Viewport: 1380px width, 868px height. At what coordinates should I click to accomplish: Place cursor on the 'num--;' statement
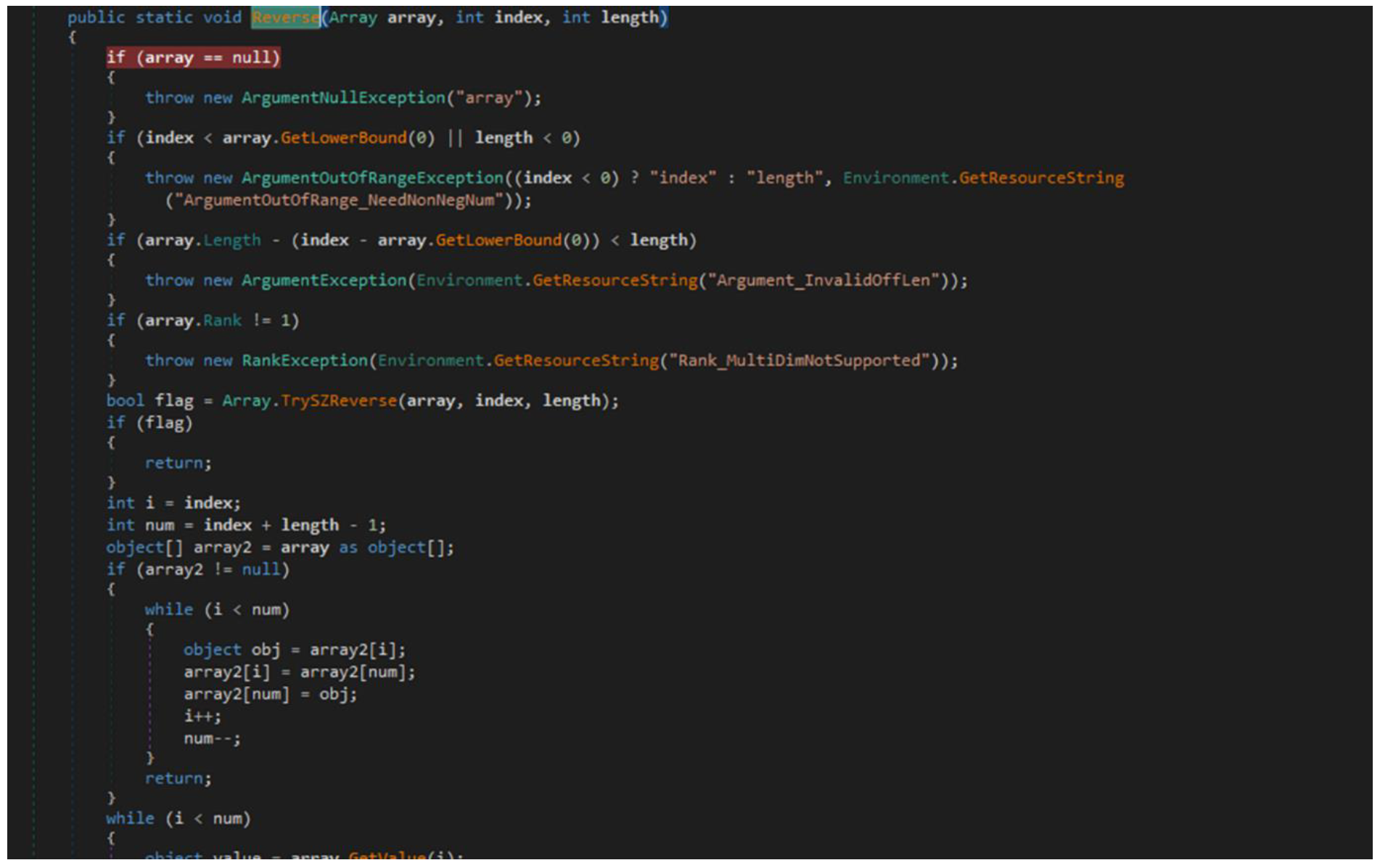pos(212,739)
